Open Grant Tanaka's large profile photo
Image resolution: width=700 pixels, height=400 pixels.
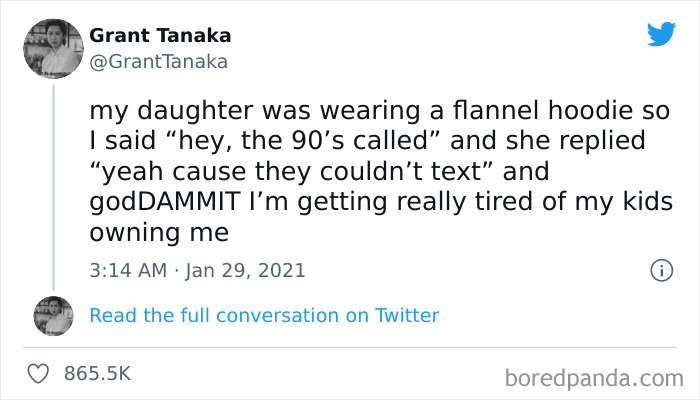click(x=52, y=48)
